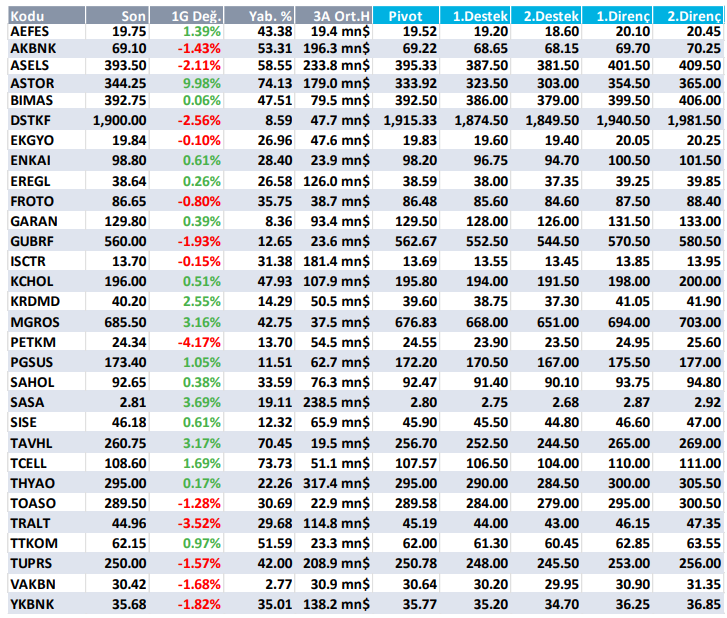This screenshot has width=727, height=618.
Task: Click the YKBNK ticker cell
Action: (32, 605)
